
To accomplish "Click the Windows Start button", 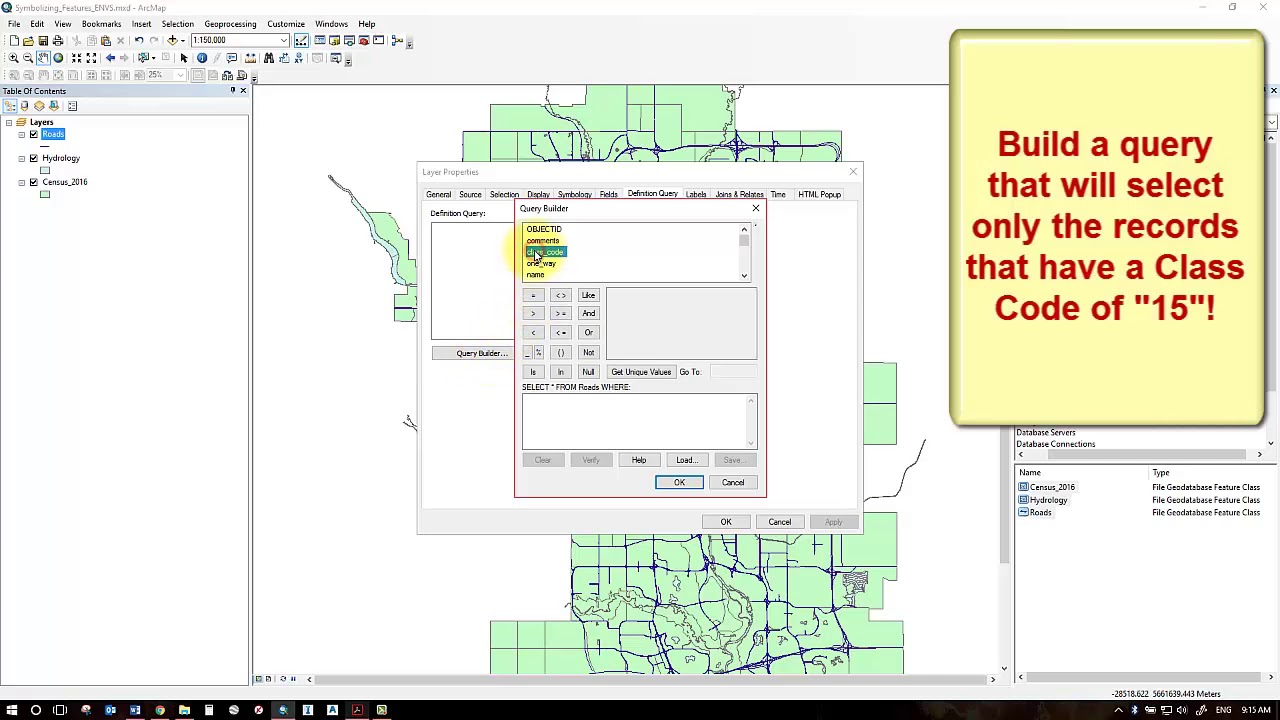I will [11, 710].
